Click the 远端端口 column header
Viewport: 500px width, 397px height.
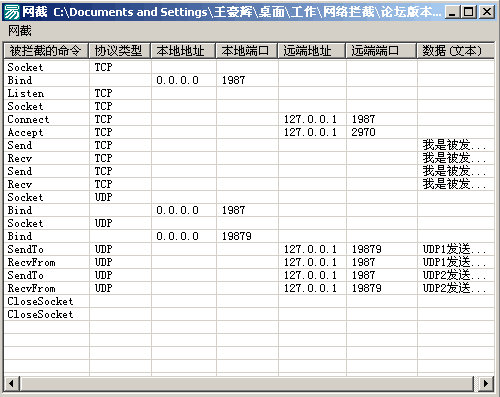(381, 51)
